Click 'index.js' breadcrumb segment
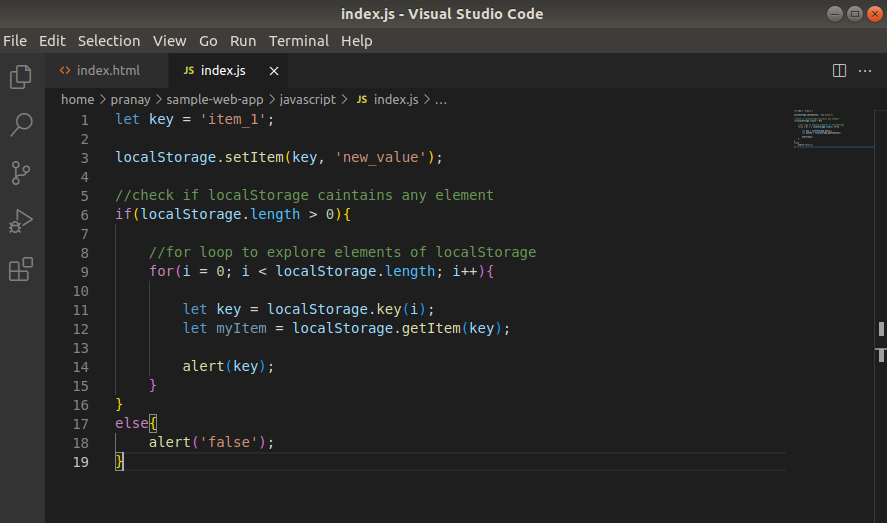The height and width of the screenshot is (523, 887). coord(396,100)
